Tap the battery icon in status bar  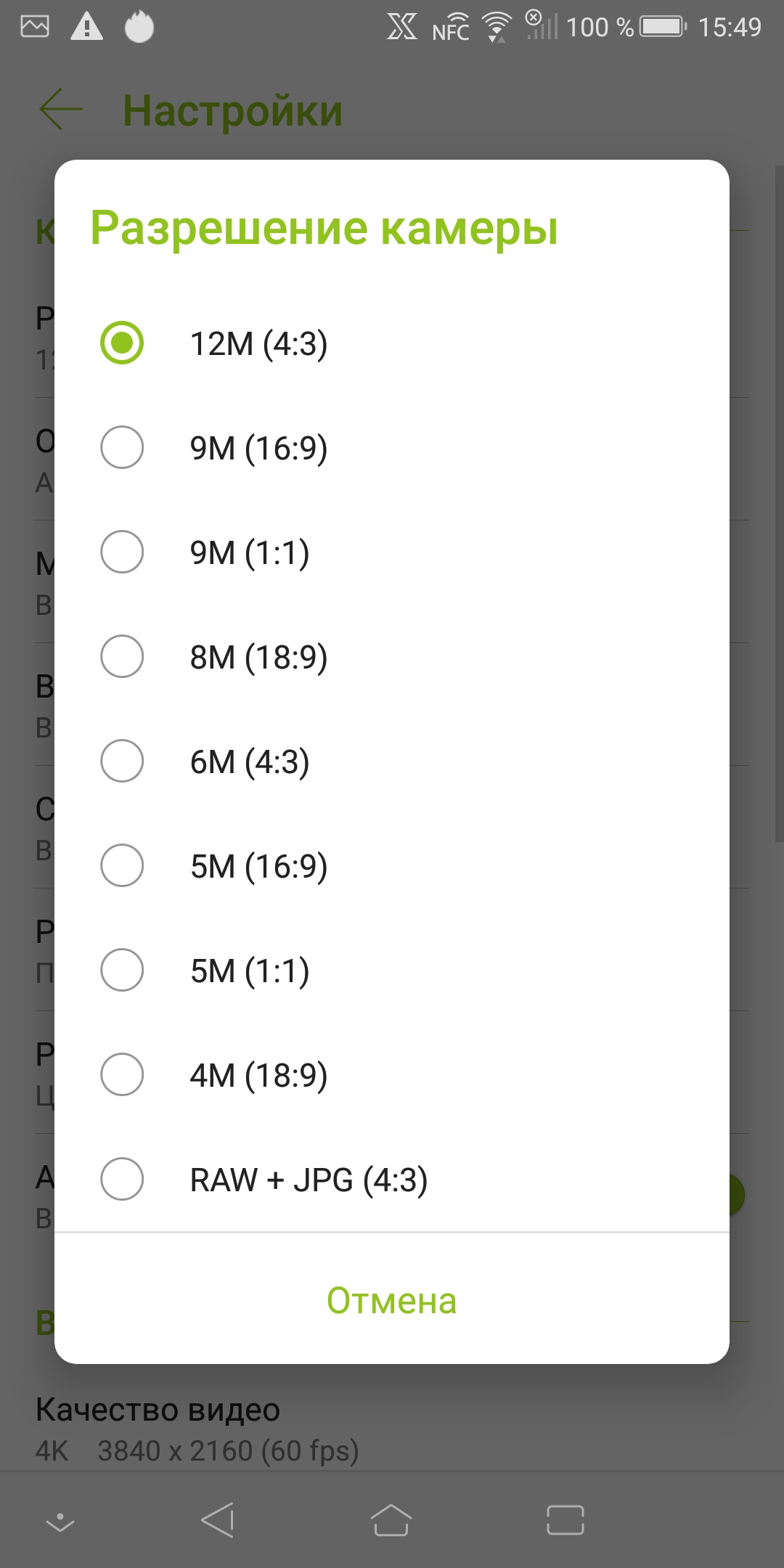[x=662, y=28]
